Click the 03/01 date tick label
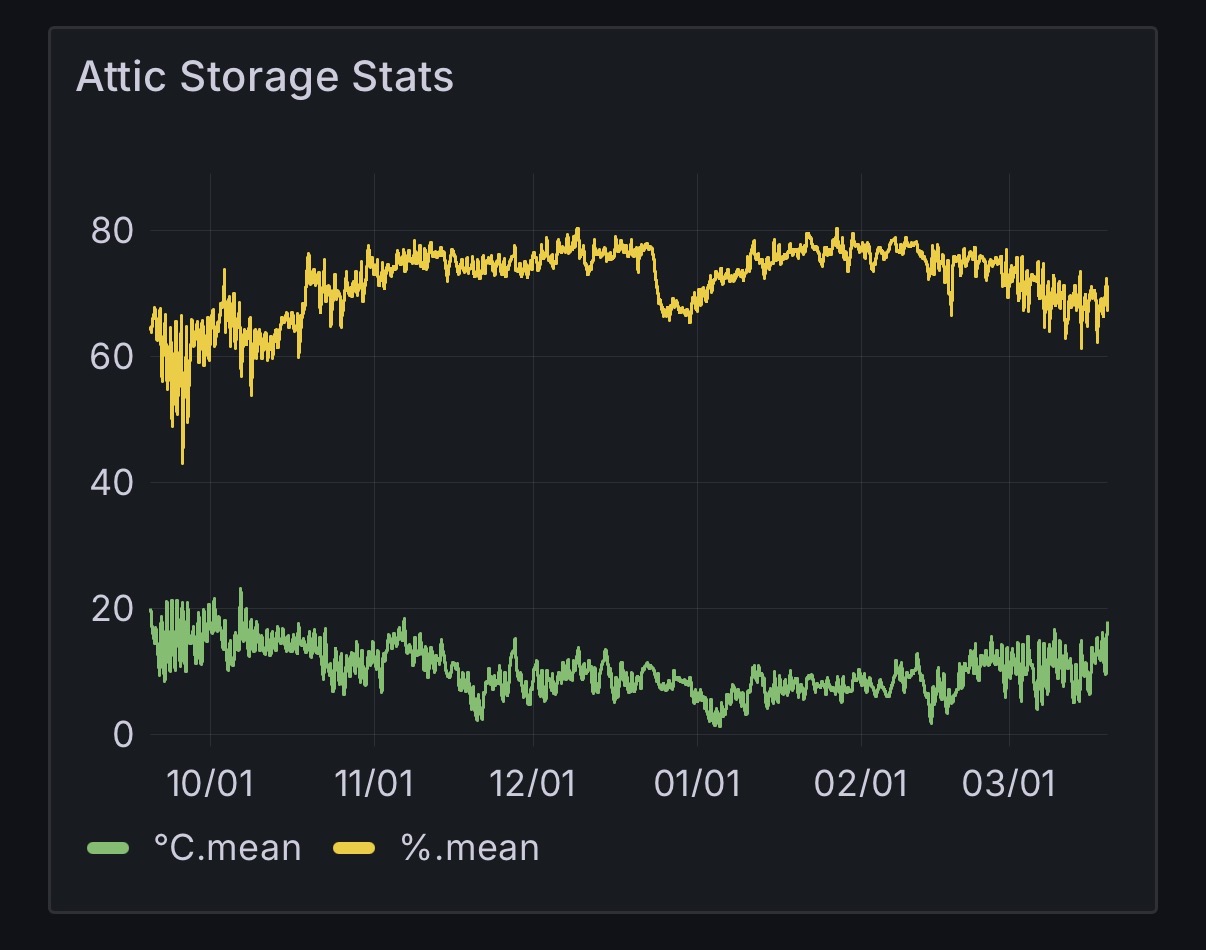Screen dimensions: 1206x950 pos(1009,783)
